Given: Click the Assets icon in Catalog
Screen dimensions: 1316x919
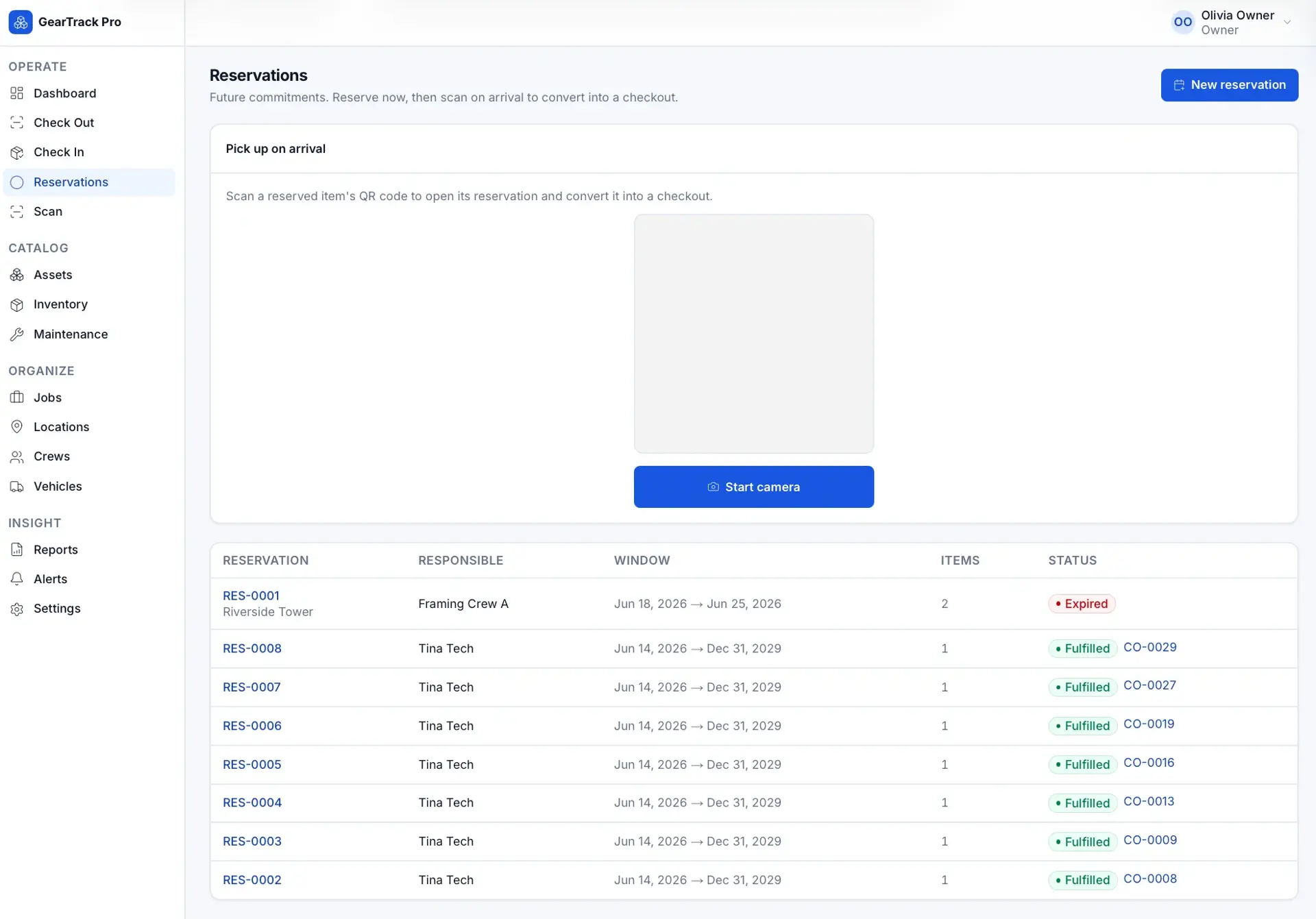Looking at the screenshot, I should click(17, 275).
